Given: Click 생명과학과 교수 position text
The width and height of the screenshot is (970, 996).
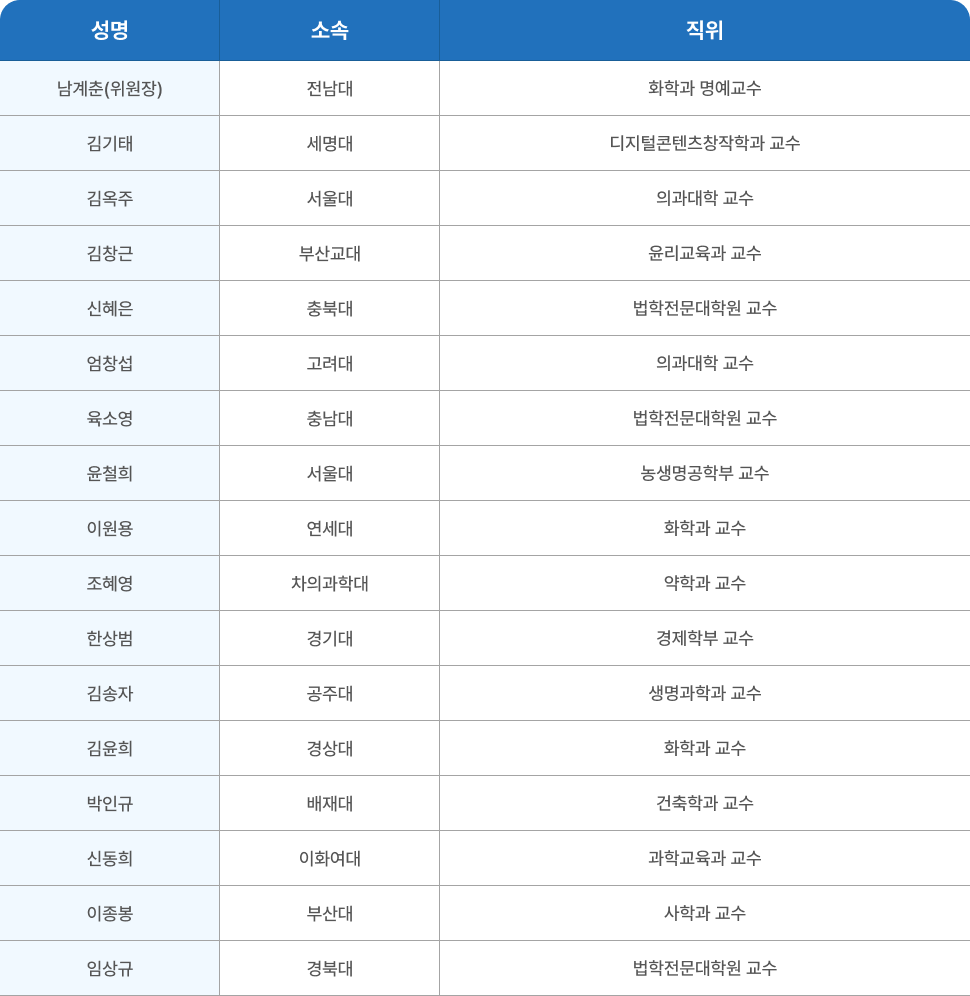Looking at the screenshot, I should pyautogui.click(x=704, y=693).
